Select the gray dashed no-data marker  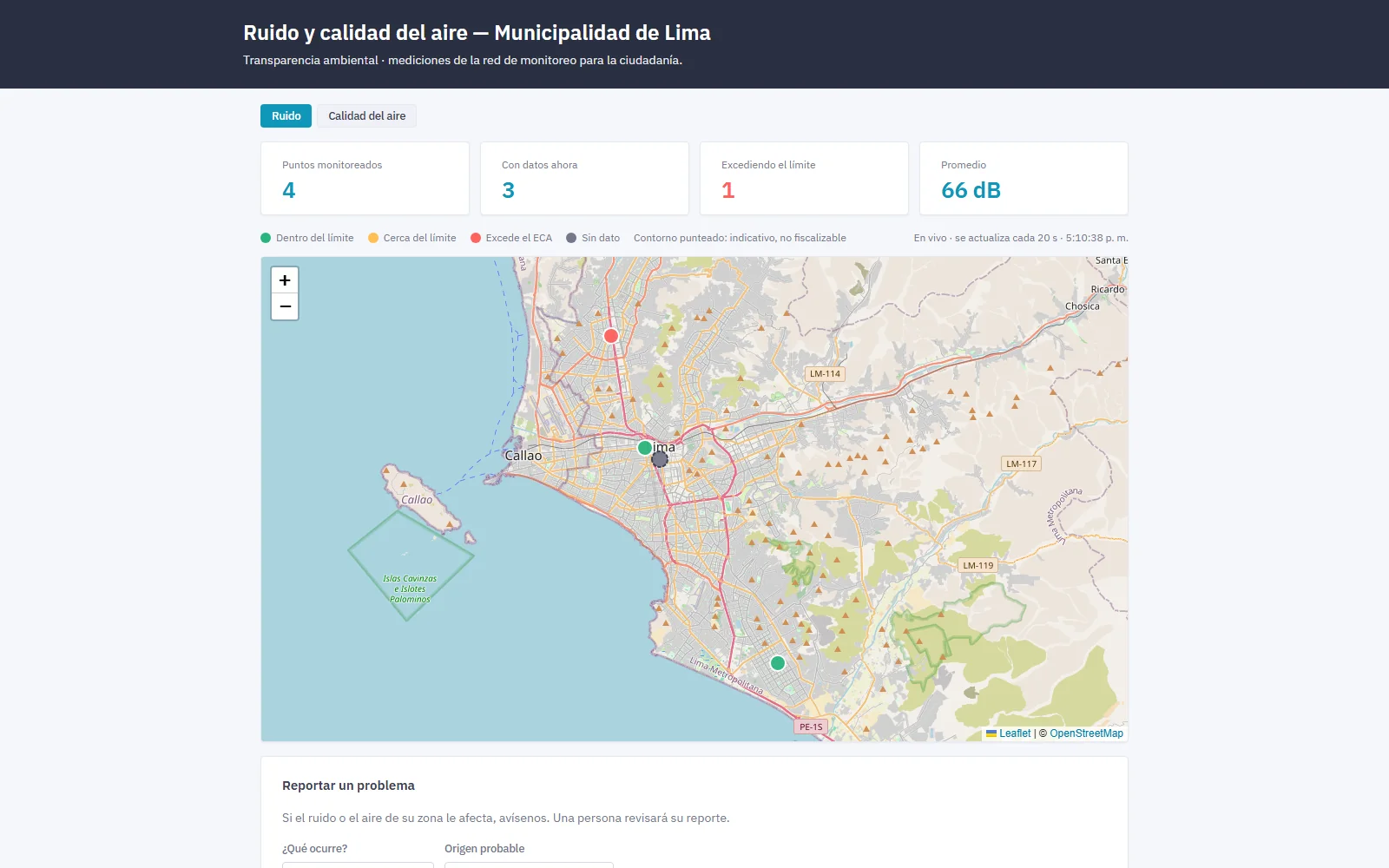(660, 459)
